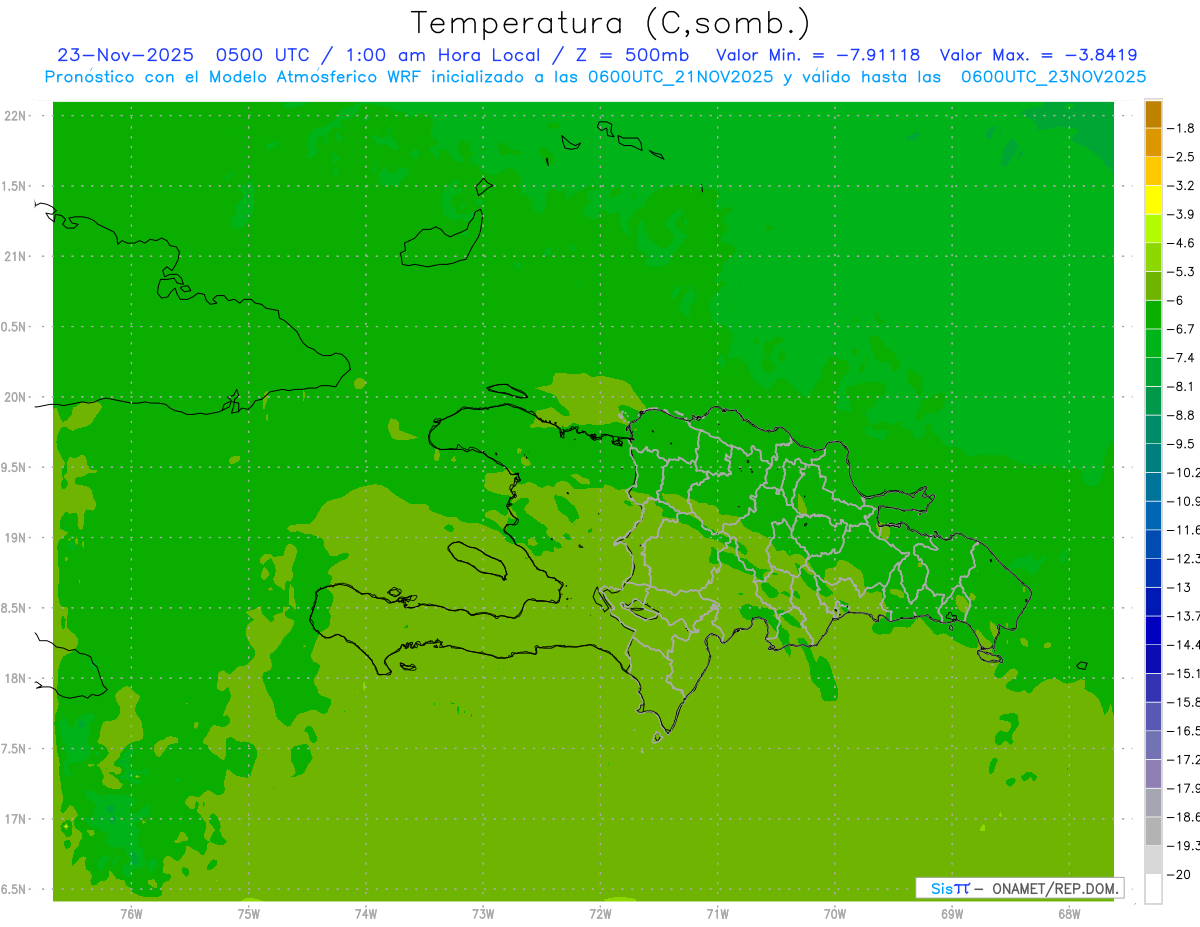Click the '-20' colorbar value

click(1179, 874)
